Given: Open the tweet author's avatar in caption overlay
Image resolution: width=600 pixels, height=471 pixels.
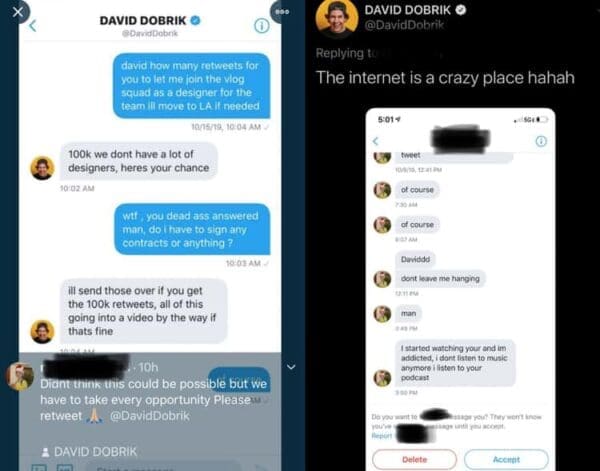Looking at the screenshot, I should (20, 377).
